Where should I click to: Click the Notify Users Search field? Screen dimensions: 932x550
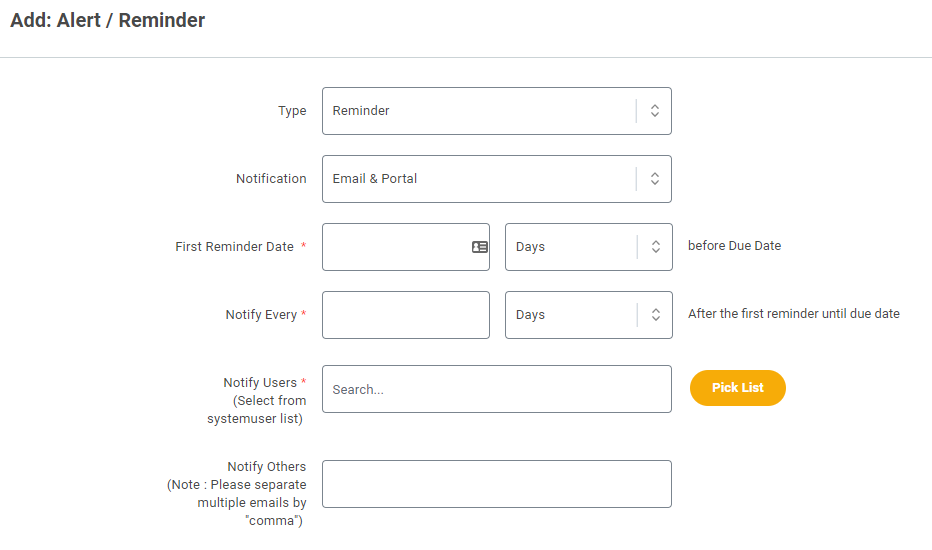[x=497, y=389]
